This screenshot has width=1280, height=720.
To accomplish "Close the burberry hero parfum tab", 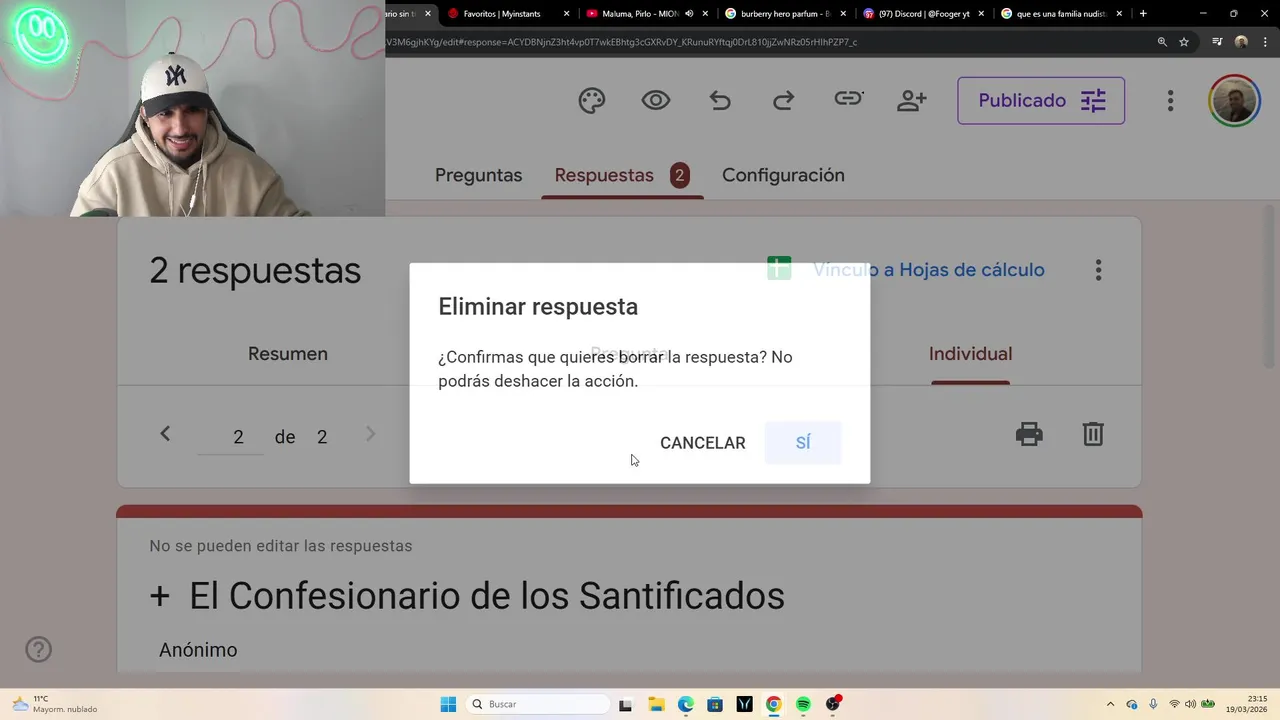I will coord(843,14).
